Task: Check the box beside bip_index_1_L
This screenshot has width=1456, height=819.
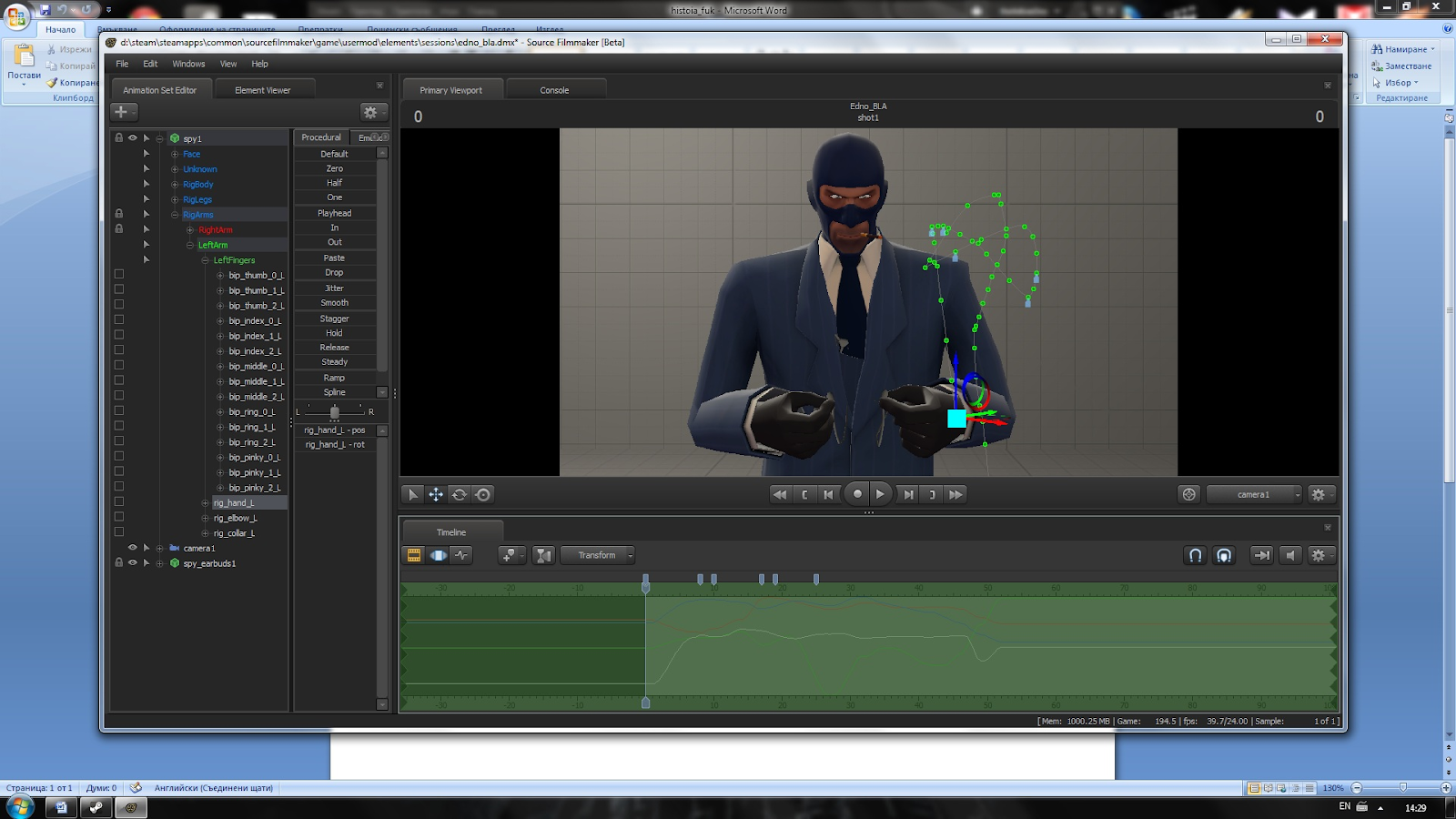Action: tap(118, 336)
